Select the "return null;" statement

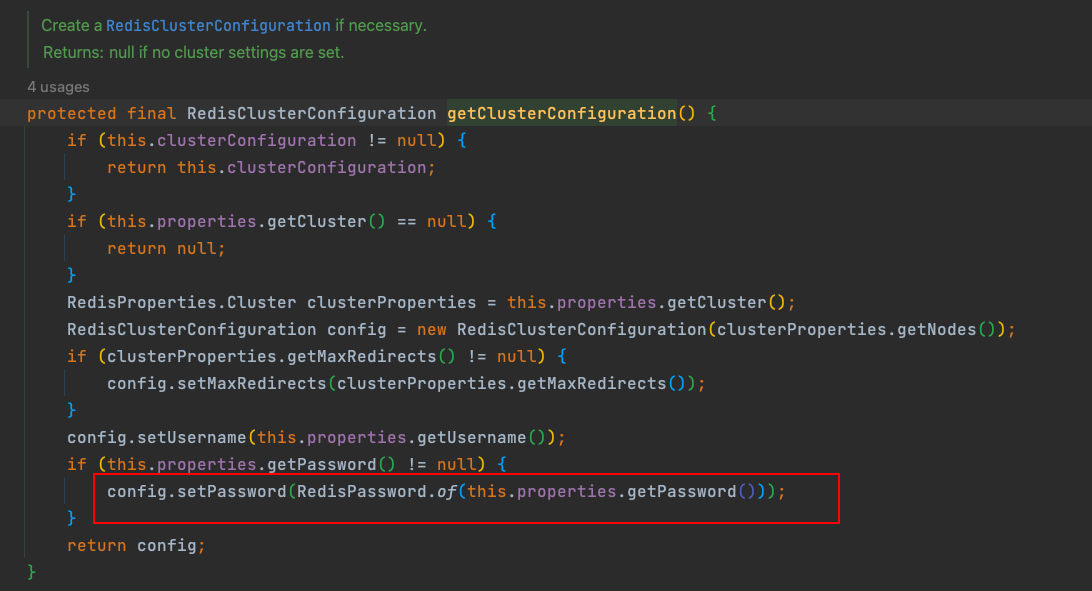tap(166, 249)
